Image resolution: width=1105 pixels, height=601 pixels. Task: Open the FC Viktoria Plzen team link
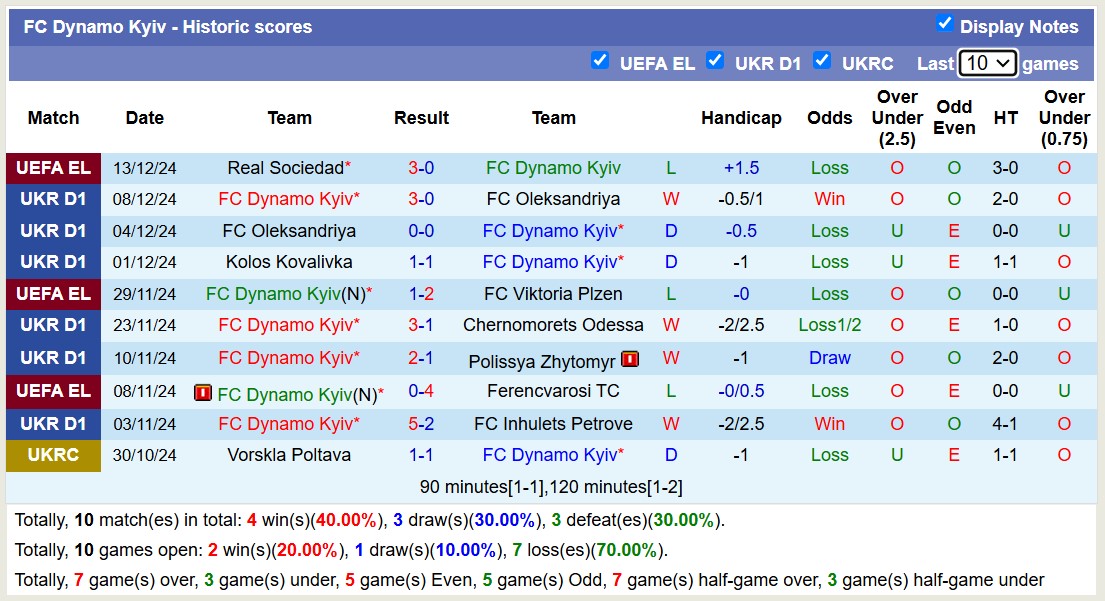pyautogui.click(x=554, y=294)
